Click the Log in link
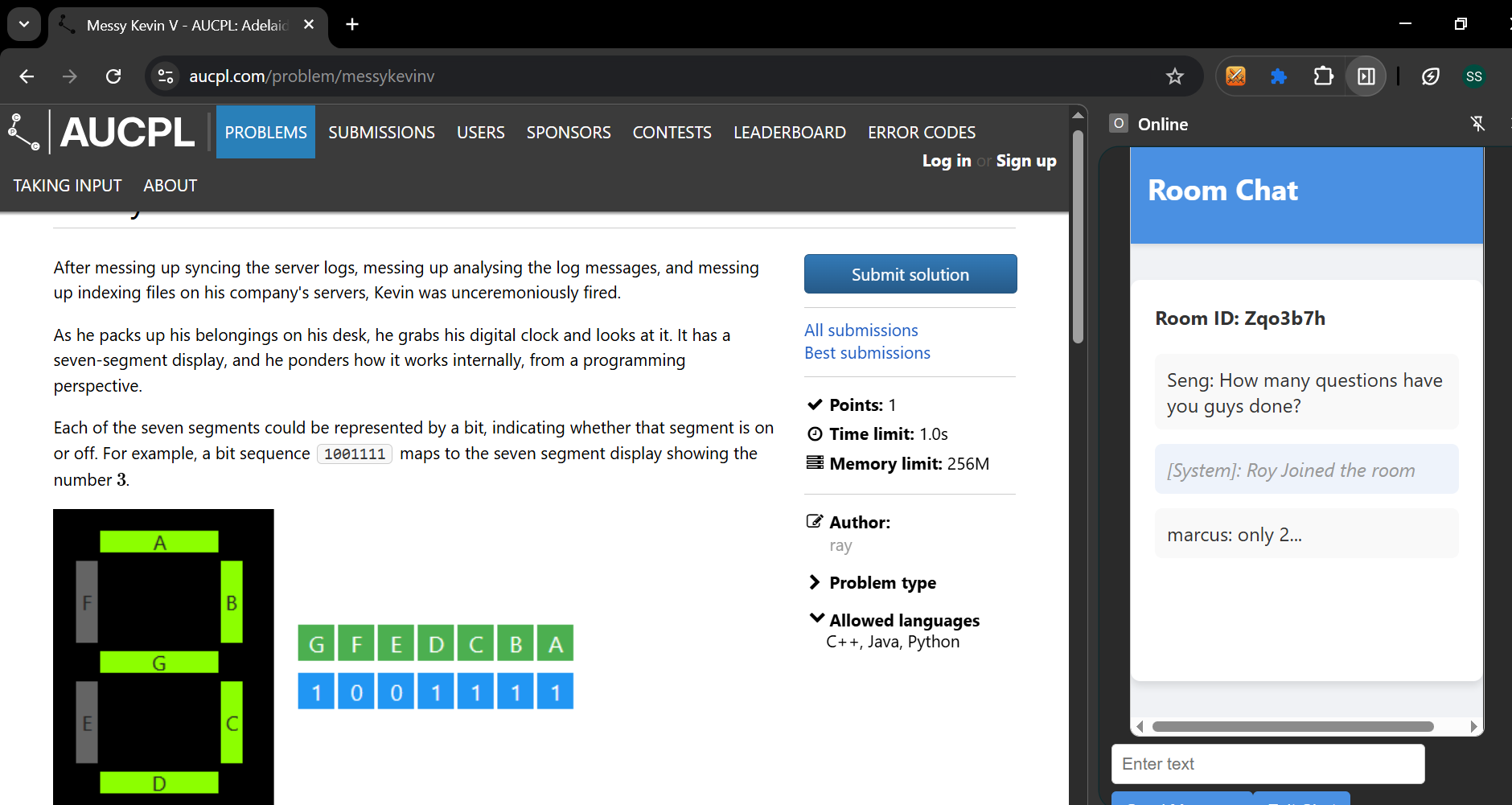1512x805 pixels. click(x=947, y=161)
